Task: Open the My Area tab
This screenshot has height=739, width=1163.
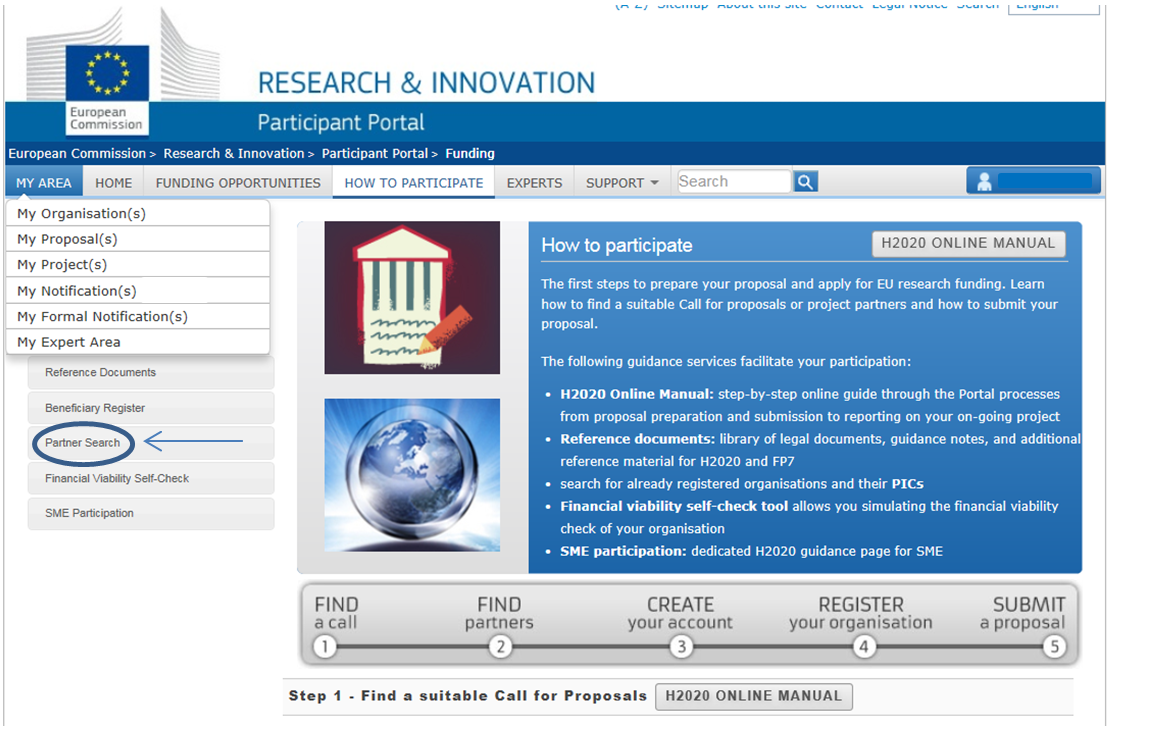Action: 44,183
